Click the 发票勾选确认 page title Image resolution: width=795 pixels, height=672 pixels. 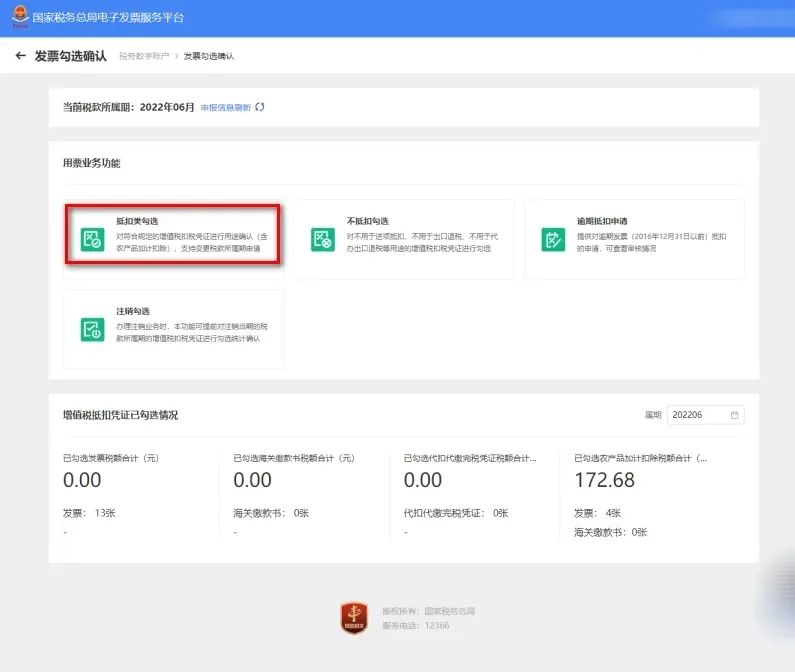tap(70, 56)
